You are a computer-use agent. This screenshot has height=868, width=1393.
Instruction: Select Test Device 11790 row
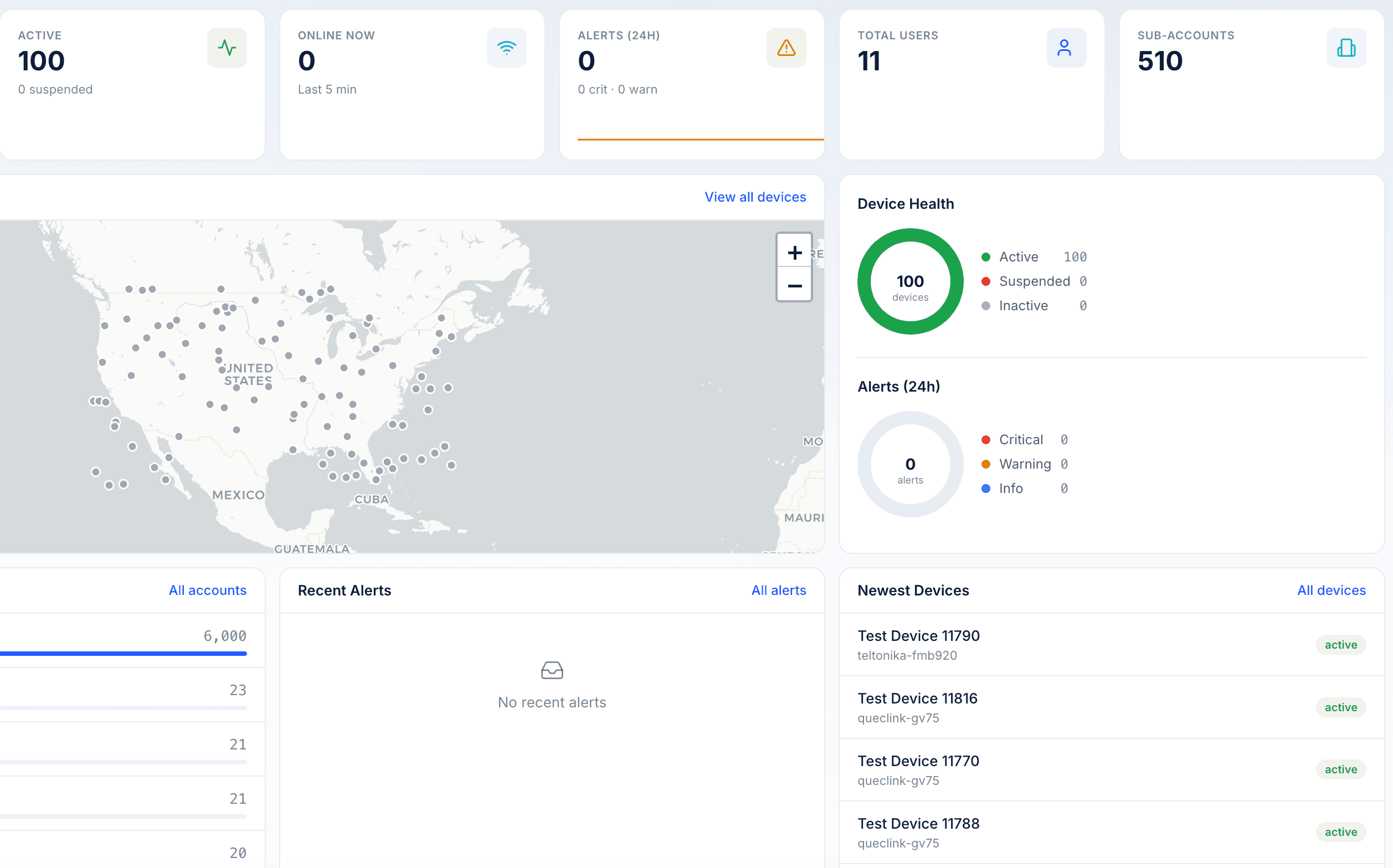click(x=1111, y=645)
